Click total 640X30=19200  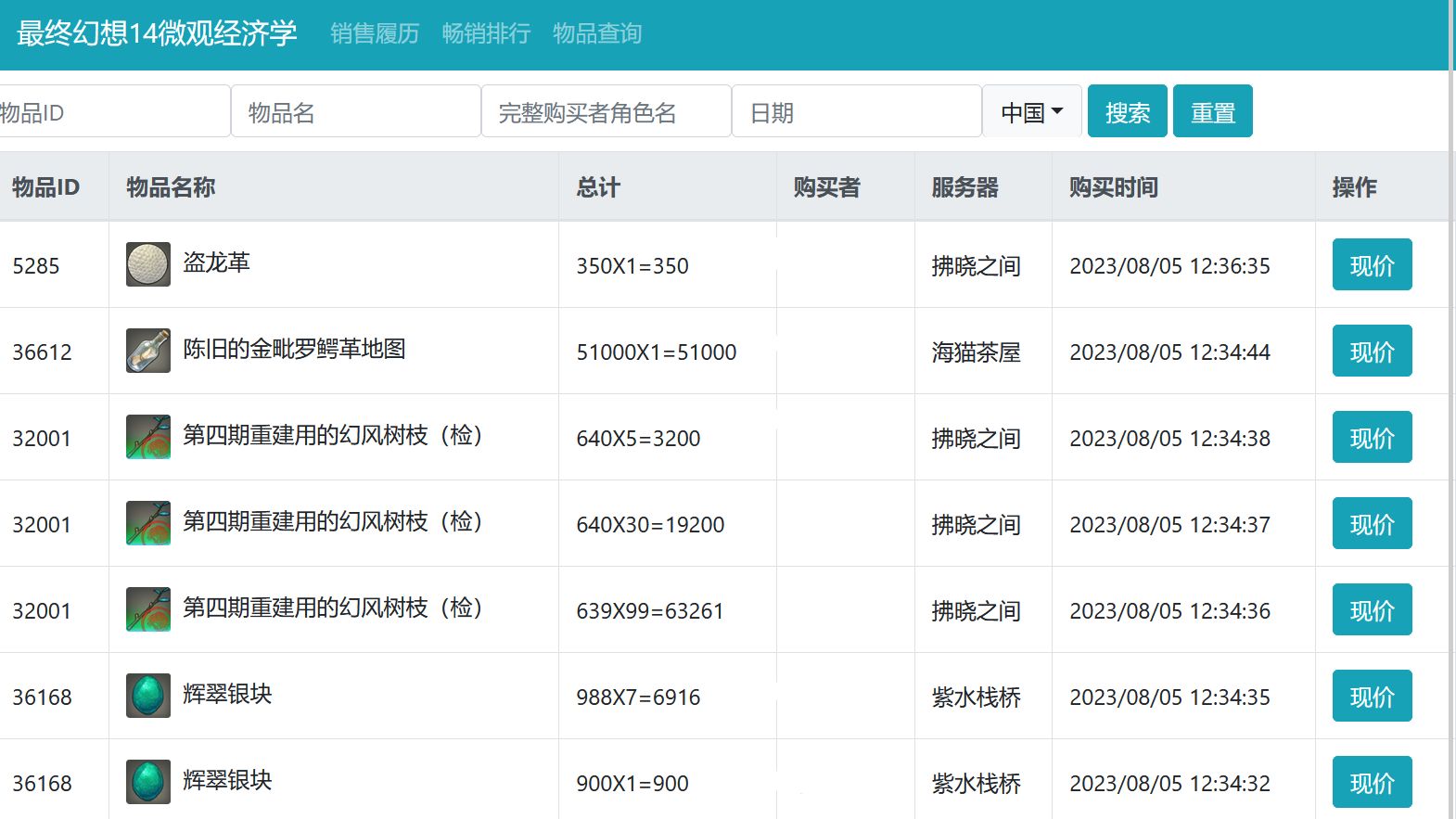click(x=650, y=525)
